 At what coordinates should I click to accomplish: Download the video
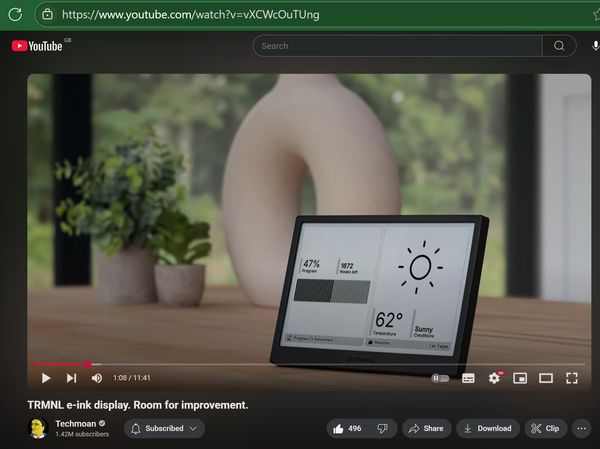click(x=488, y=428)
